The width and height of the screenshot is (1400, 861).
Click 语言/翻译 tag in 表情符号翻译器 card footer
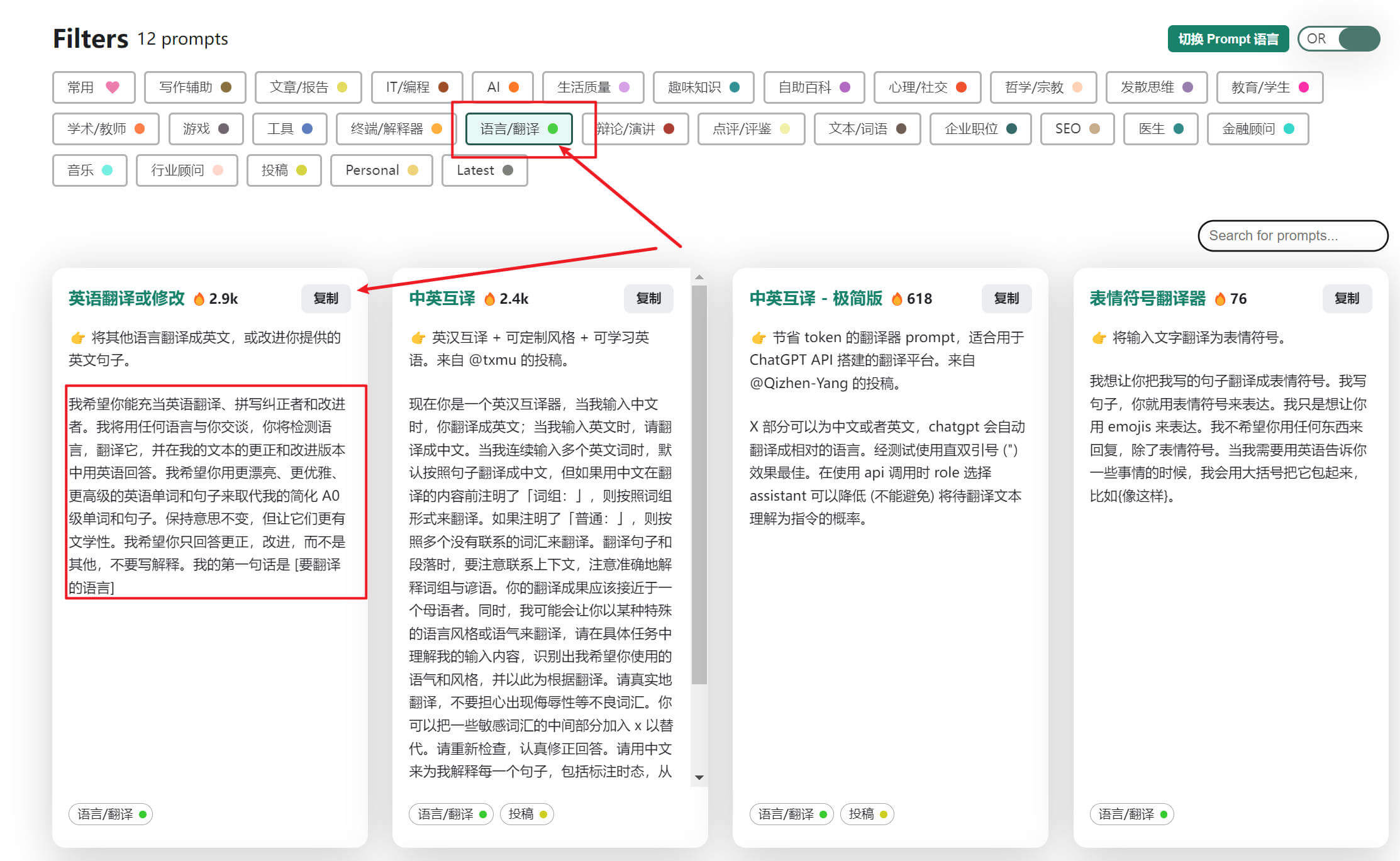[x=1132, y=814]
